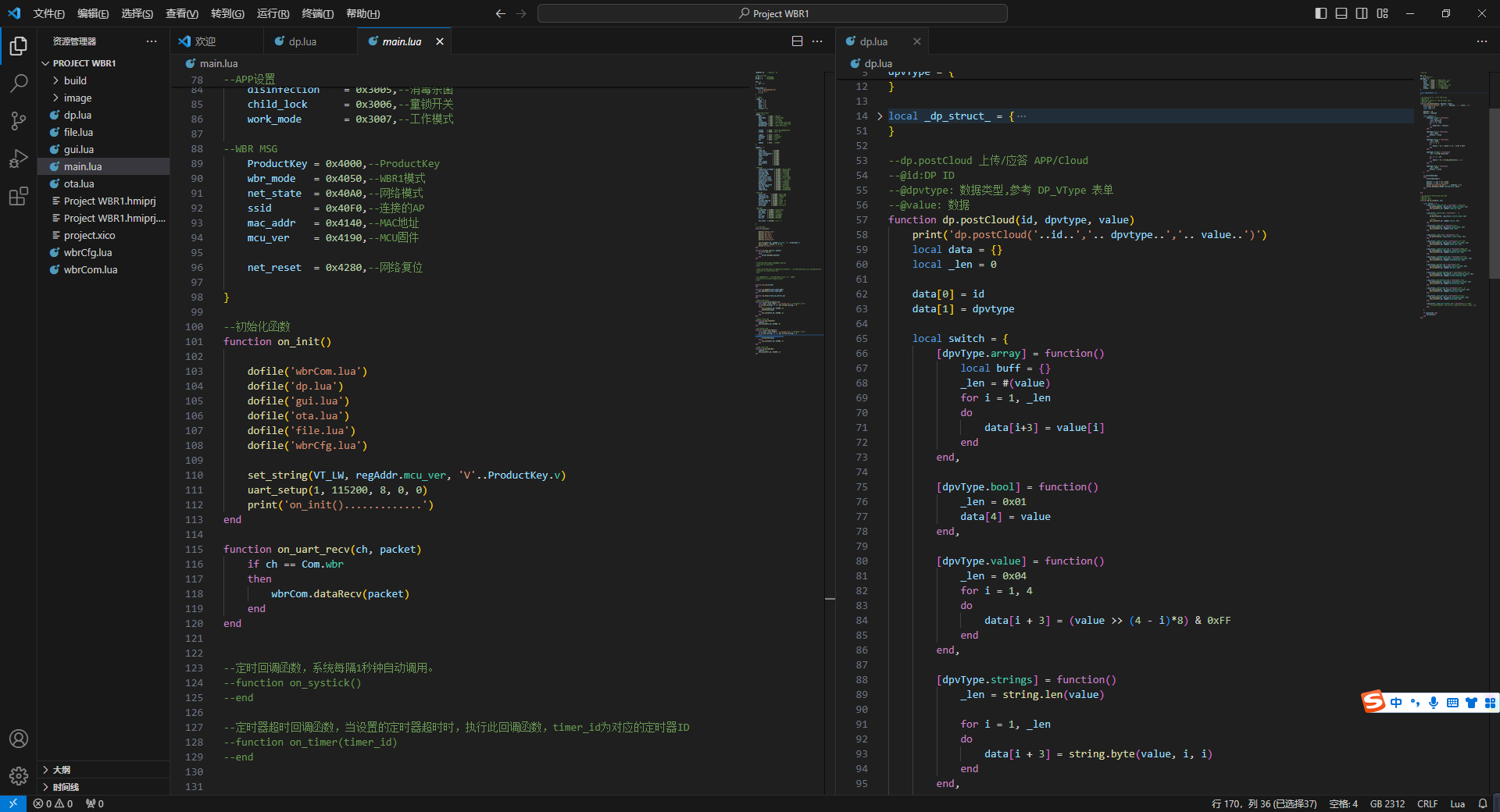Click Sogou toolbox grid icon
The height and width of the screenshot is (812, 1500).
click(1490, 703)
